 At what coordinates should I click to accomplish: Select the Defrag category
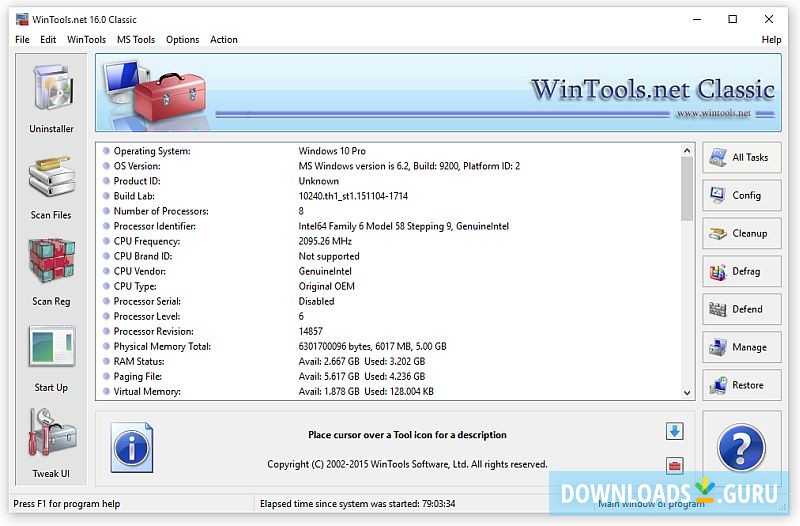pos(741,271)
